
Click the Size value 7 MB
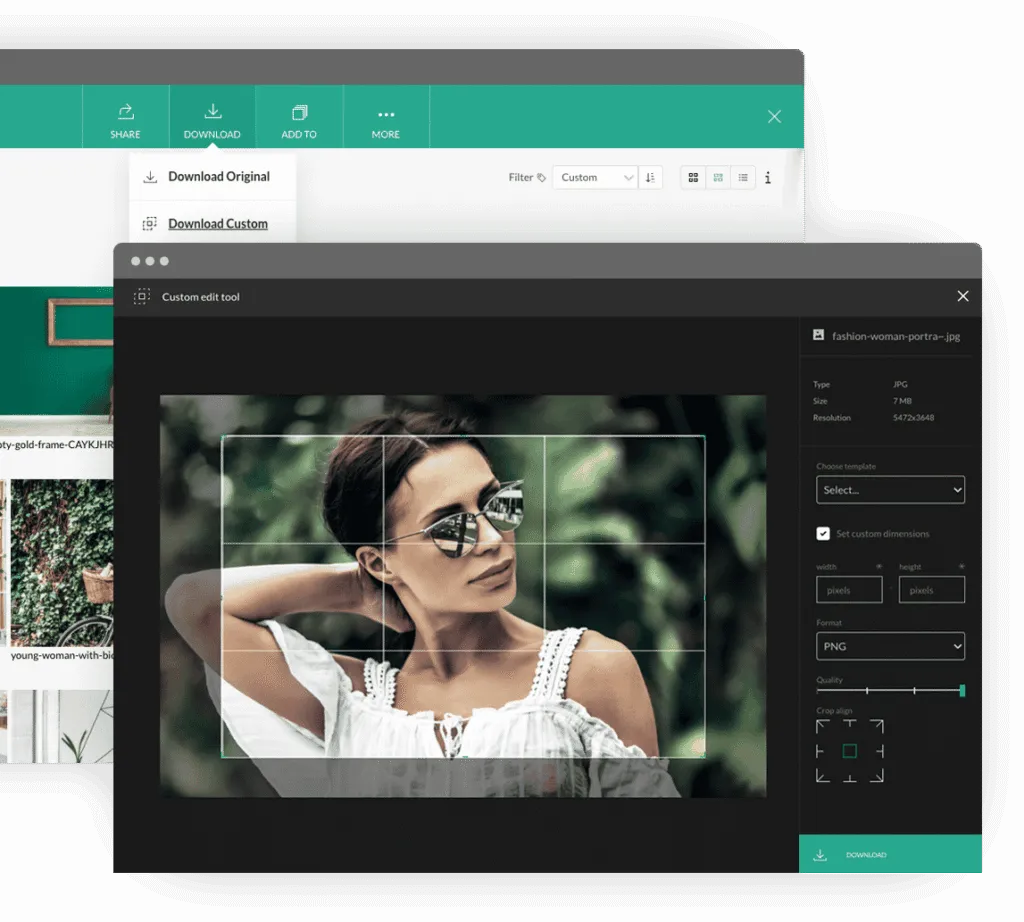pyautogui.click(x=903, y=401)
